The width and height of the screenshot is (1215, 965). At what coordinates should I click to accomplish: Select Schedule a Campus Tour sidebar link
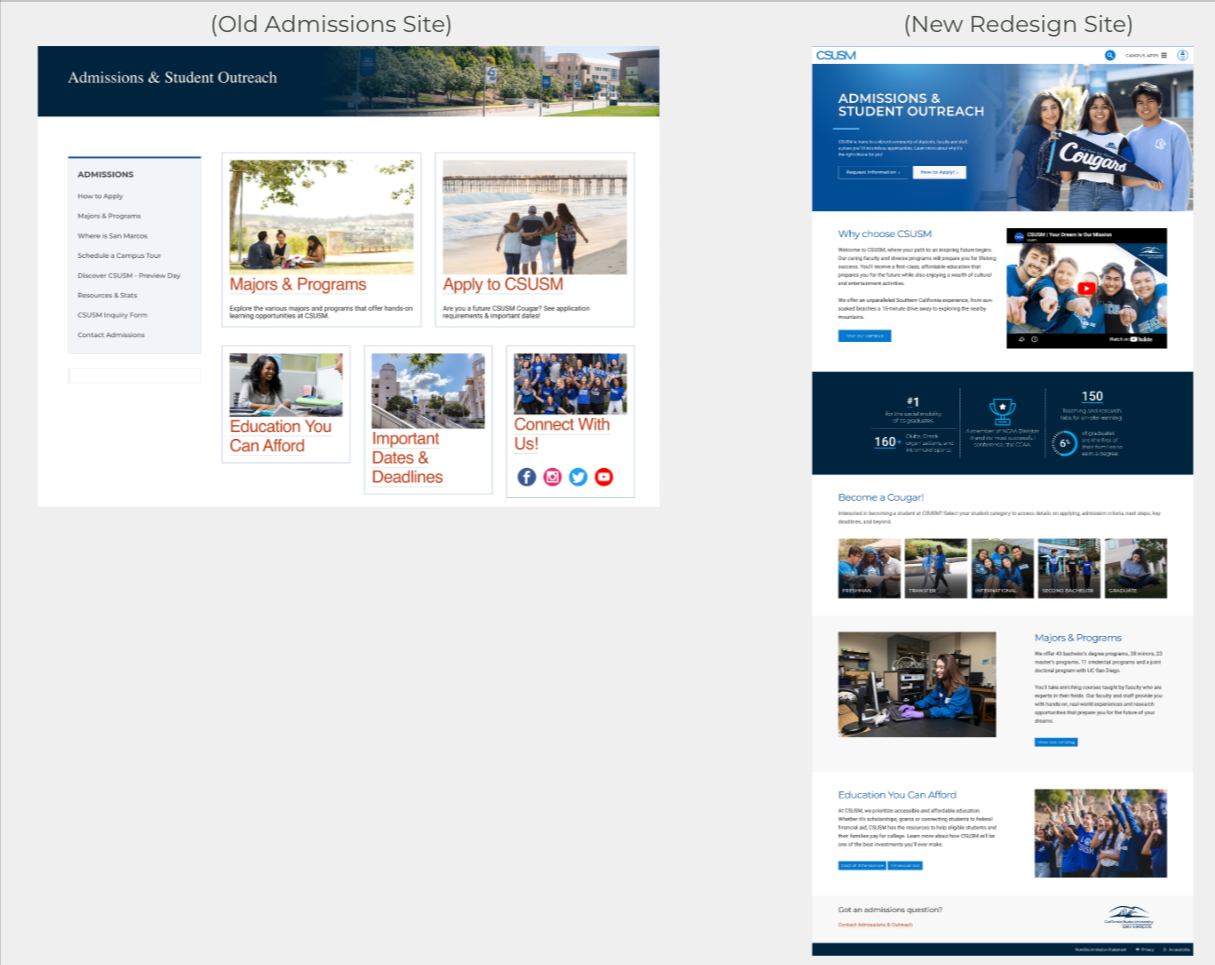(x=120, y=255)
